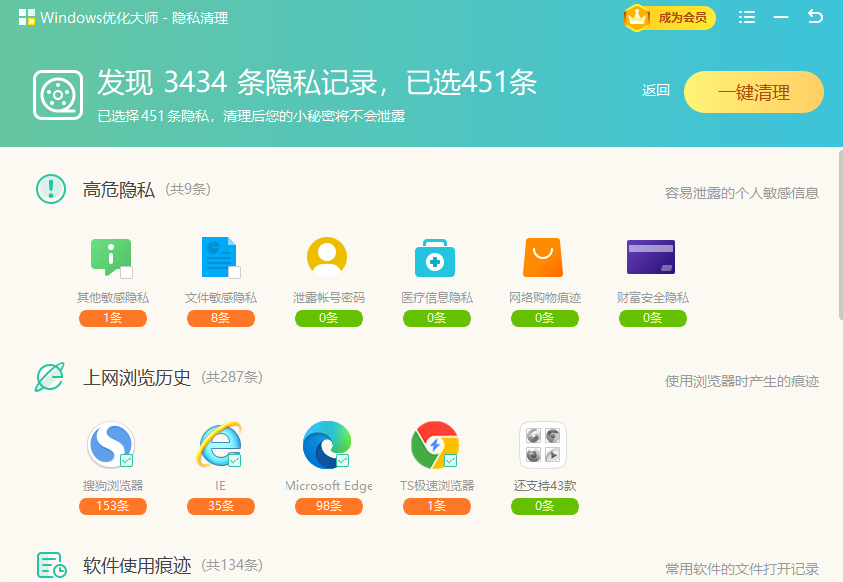Click the 返回 back link
843x582 pixels.
click(x=655, y=90)
